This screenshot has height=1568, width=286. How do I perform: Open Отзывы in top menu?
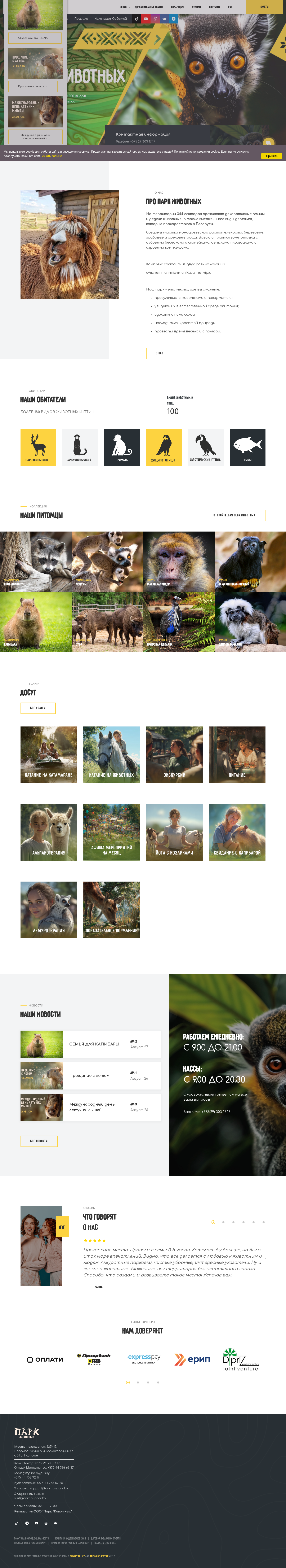click(197, 7)
